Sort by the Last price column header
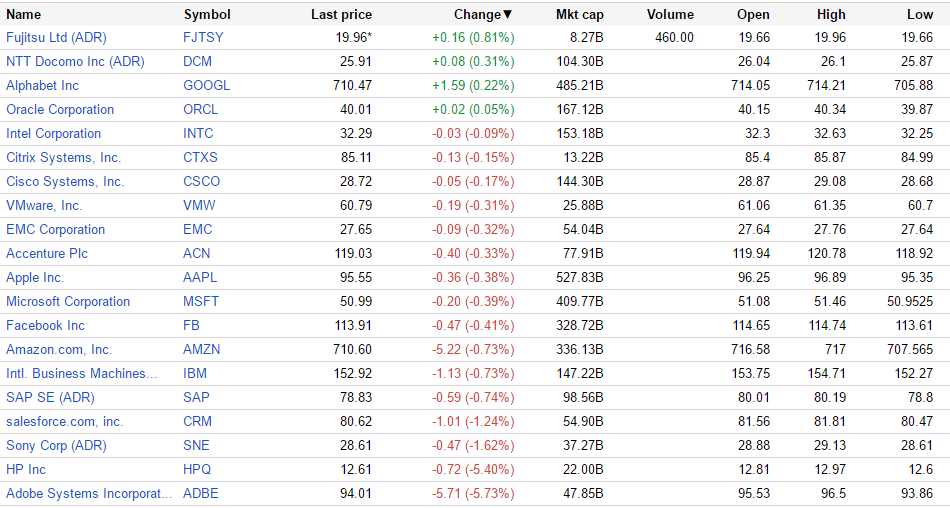 click(341, 14)
